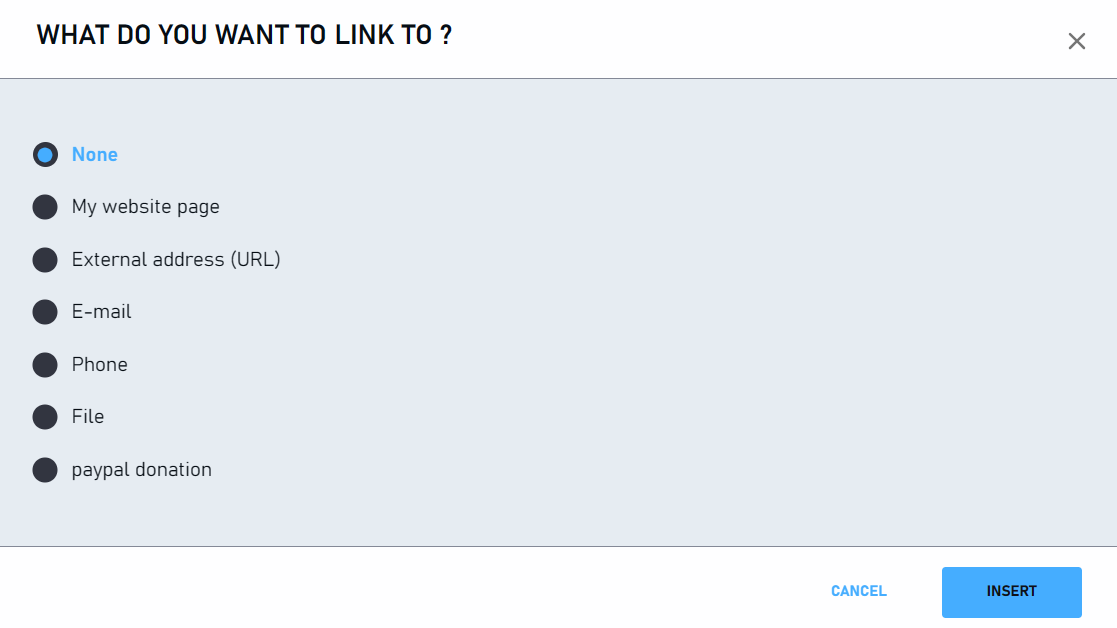Click the empty options panel area right of the radio list

[x=698, y=313]
